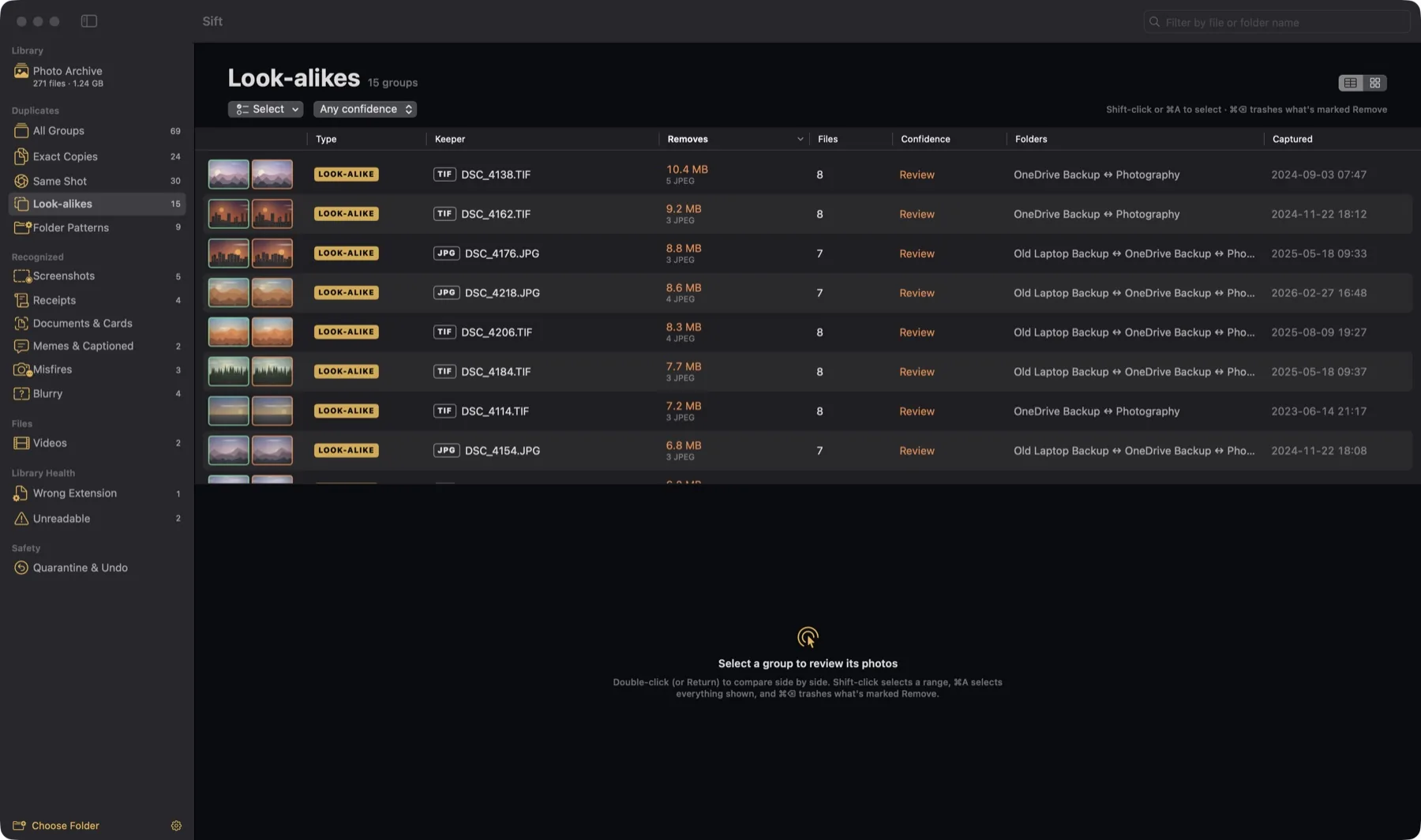
Task: Click LOOK-ALIKE badge in DSC_4114.TIF row
Action: coord(346,411)
